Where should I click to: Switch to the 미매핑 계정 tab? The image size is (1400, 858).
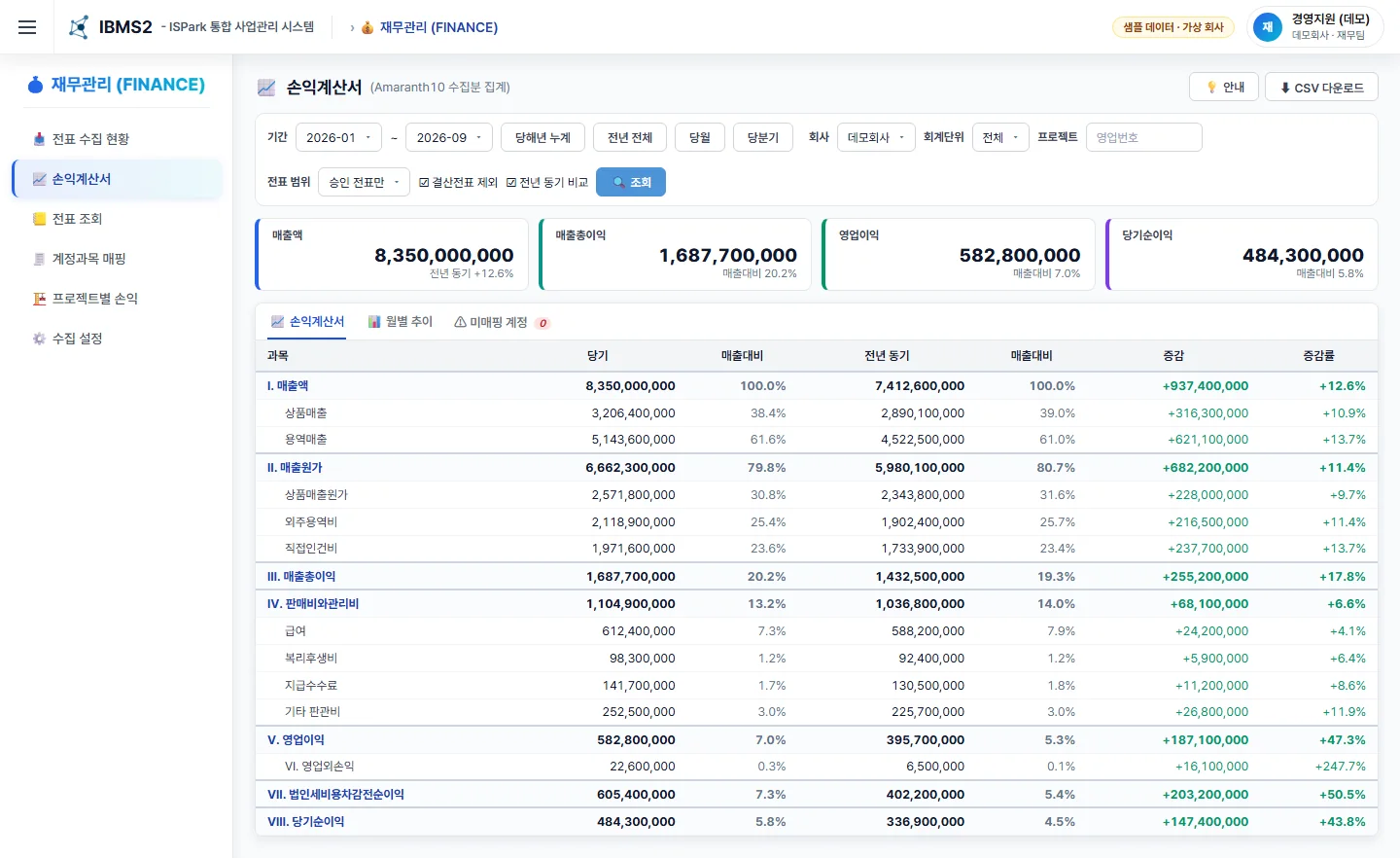(502, 322)
